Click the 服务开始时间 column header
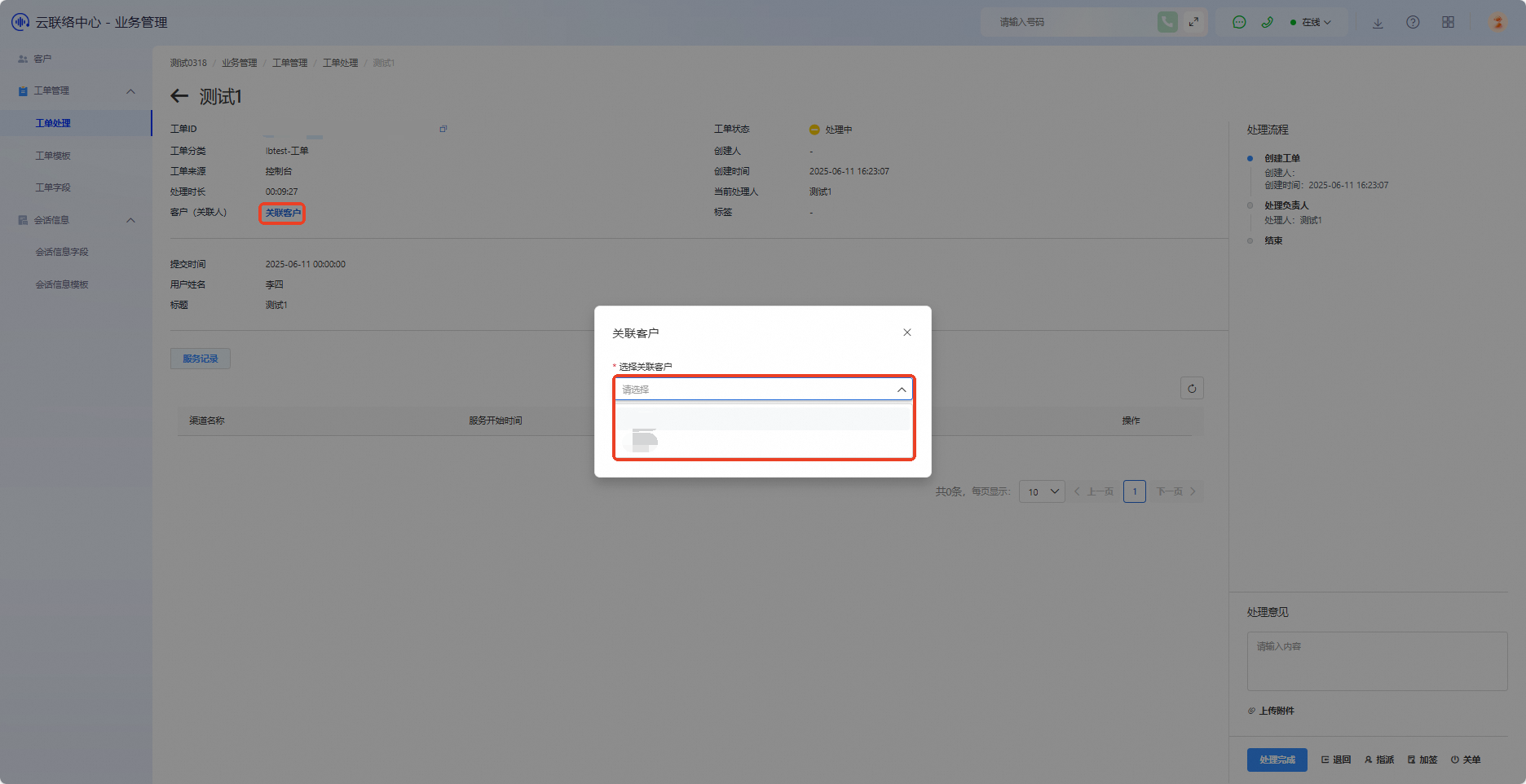Image resolution: width=1526 pixels, height=784 pixels. [x=496, y=421]
